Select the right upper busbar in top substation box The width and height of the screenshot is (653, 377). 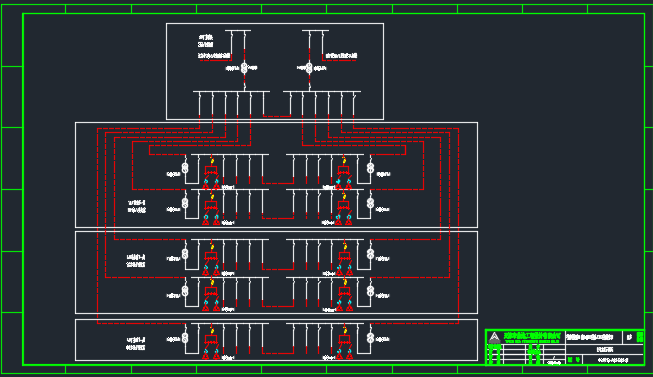(315, 30)
